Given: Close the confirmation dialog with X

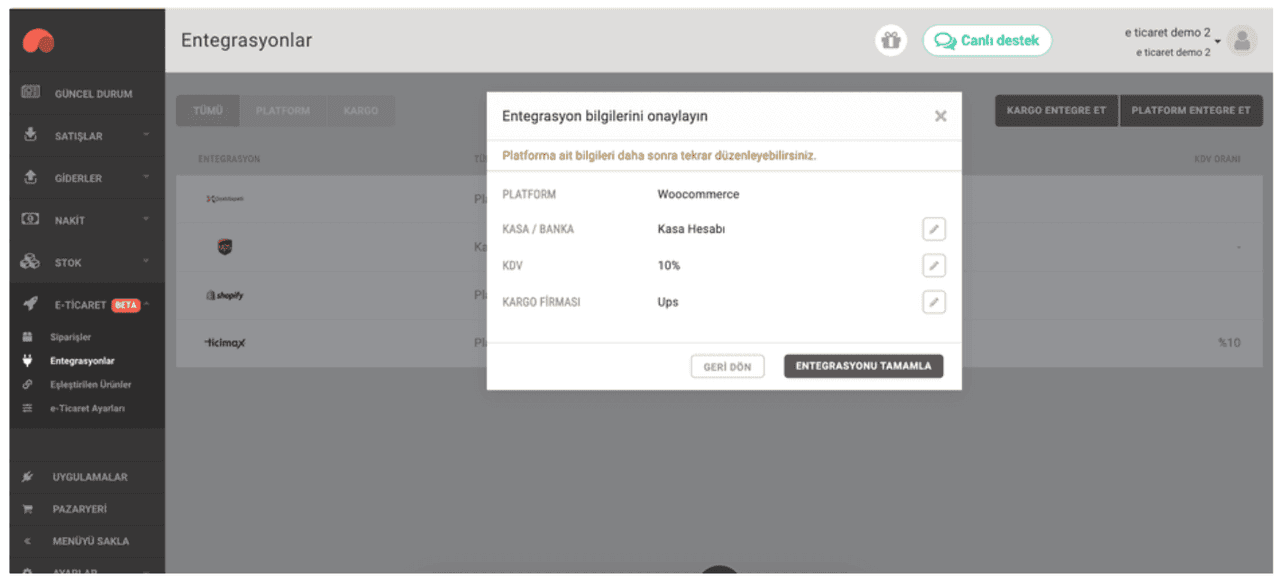Looking at the screenshot, I should click(x=940, y=116).
